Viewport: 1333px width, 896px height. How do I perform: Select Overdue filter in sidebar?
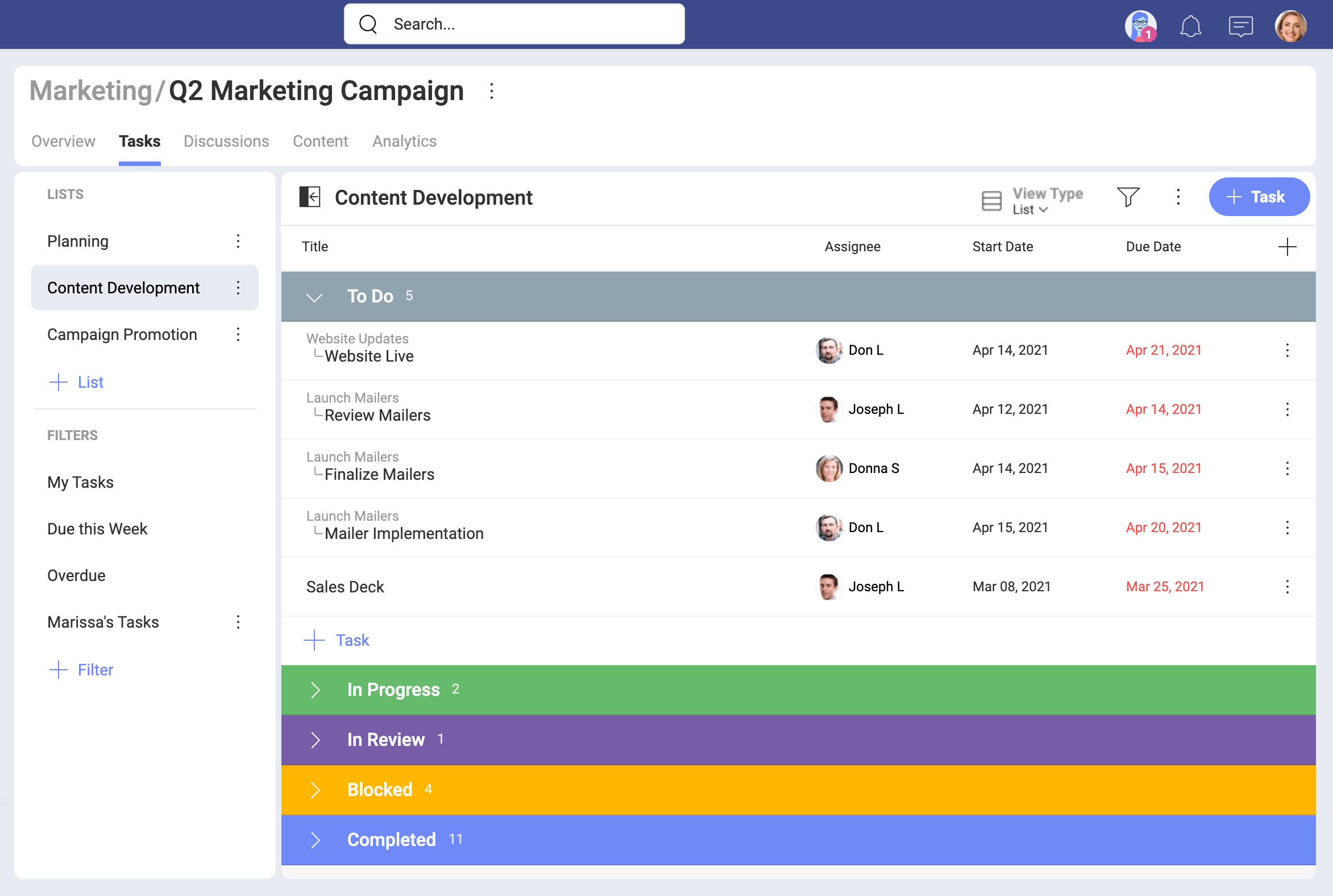(x=76, y=574)
